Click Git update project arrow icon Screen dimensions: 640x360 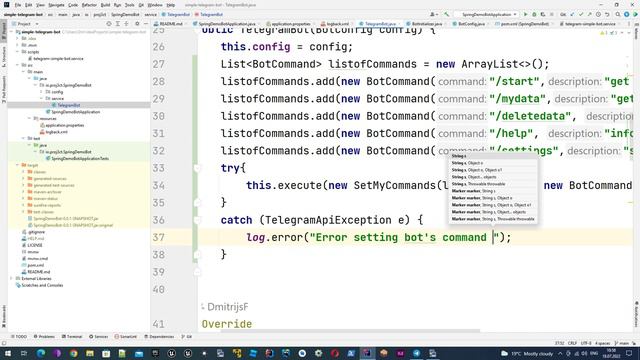click(x=572, y=14)
